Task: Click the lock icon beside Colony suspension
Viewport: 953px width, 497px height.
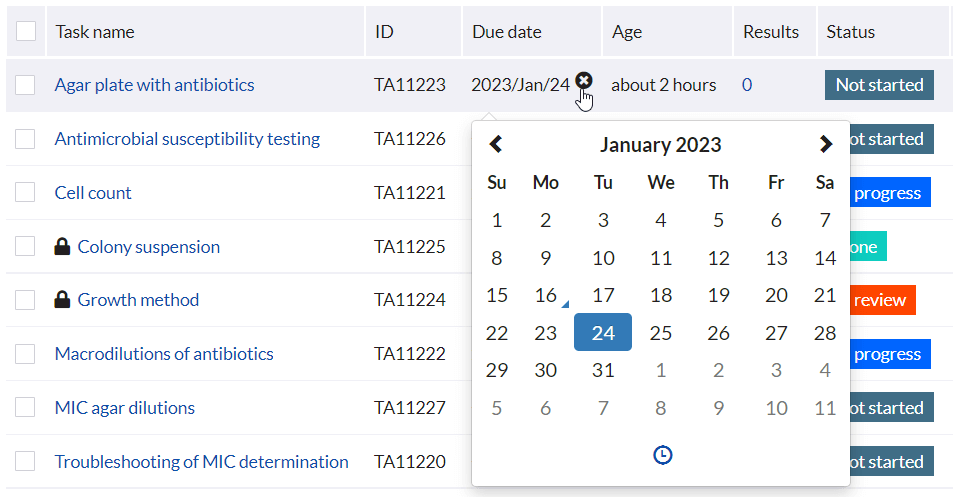Action: tap(62, 247)
